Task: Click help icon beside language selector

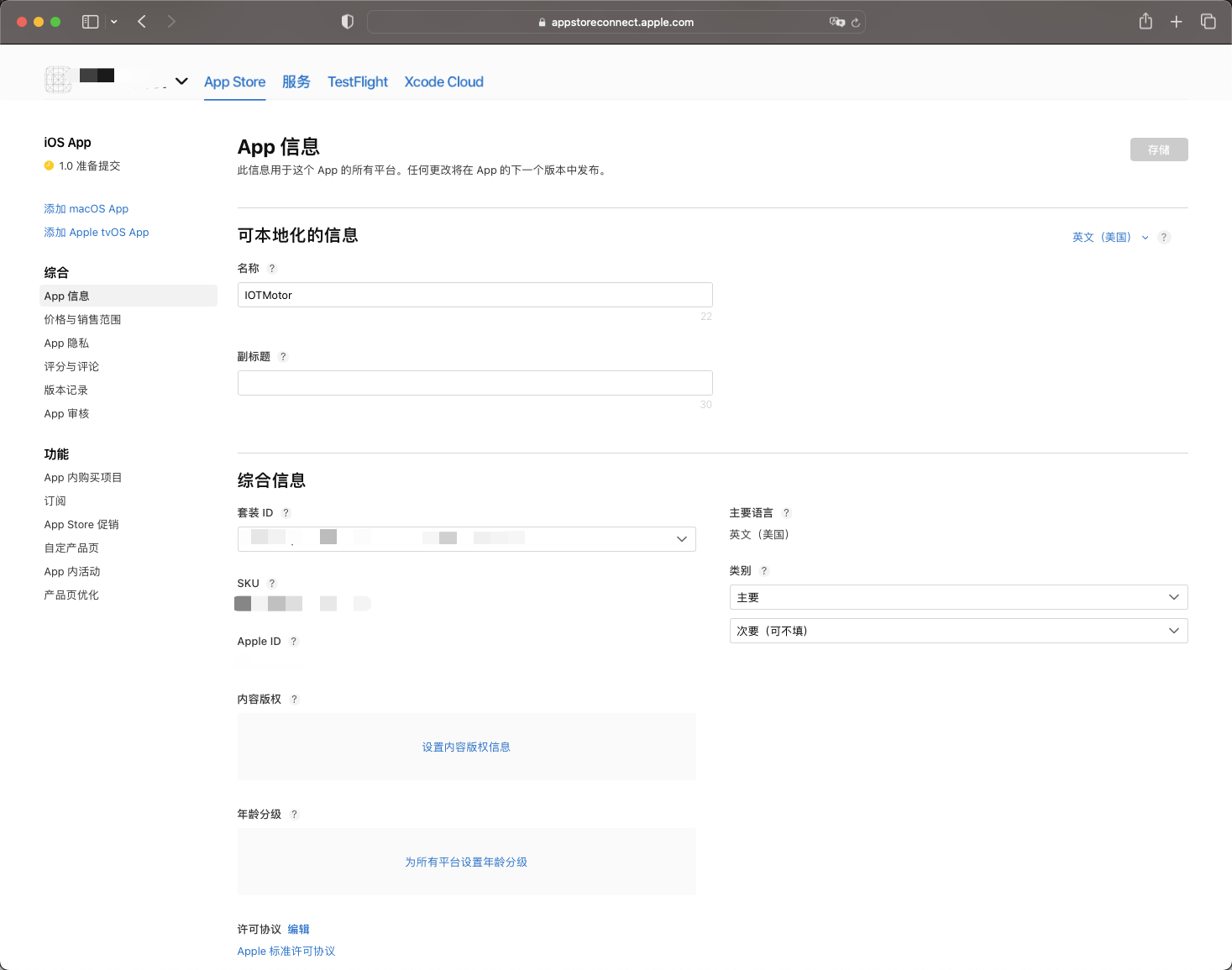Action: pyautogui.click(x=1164, y=238)
